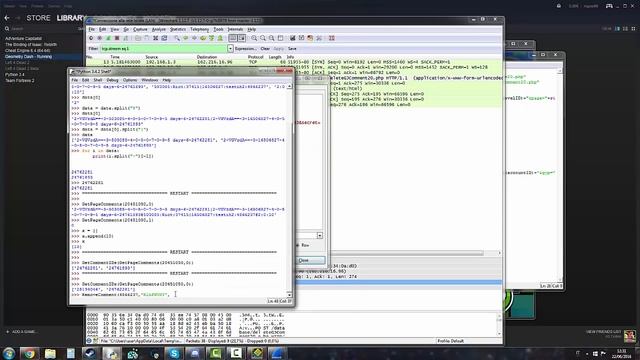
Task: Open Wireshark capture filters icon
Action: click(x=292, y=38)
